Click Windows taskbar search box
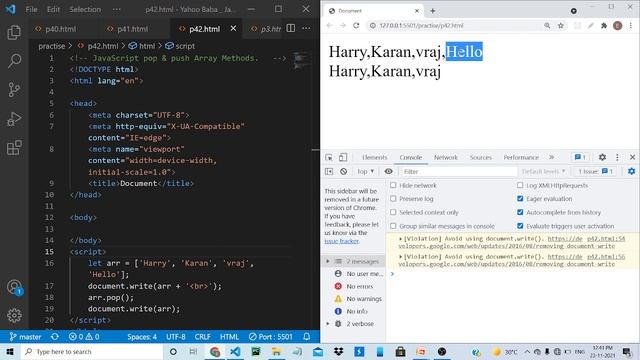640x360 pixels. coord(92,351)
